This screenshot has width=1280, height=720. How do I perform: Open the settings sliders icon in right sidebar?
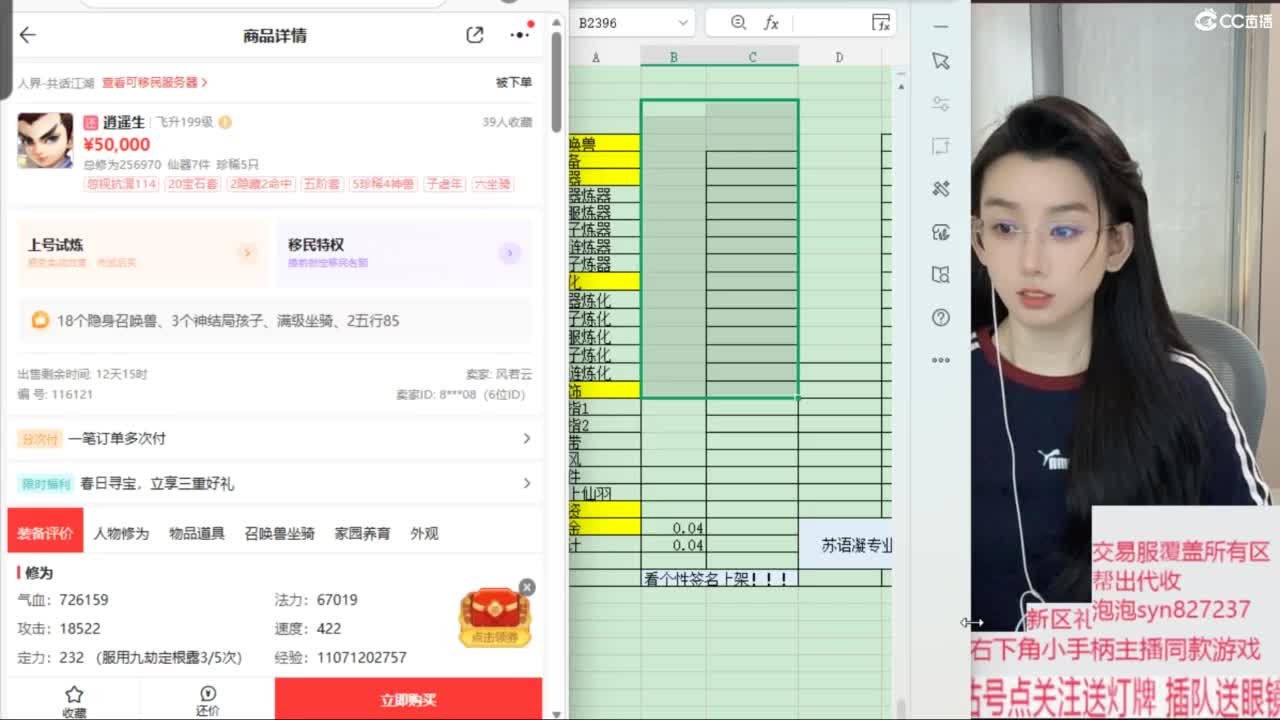[x=940, y=102]
